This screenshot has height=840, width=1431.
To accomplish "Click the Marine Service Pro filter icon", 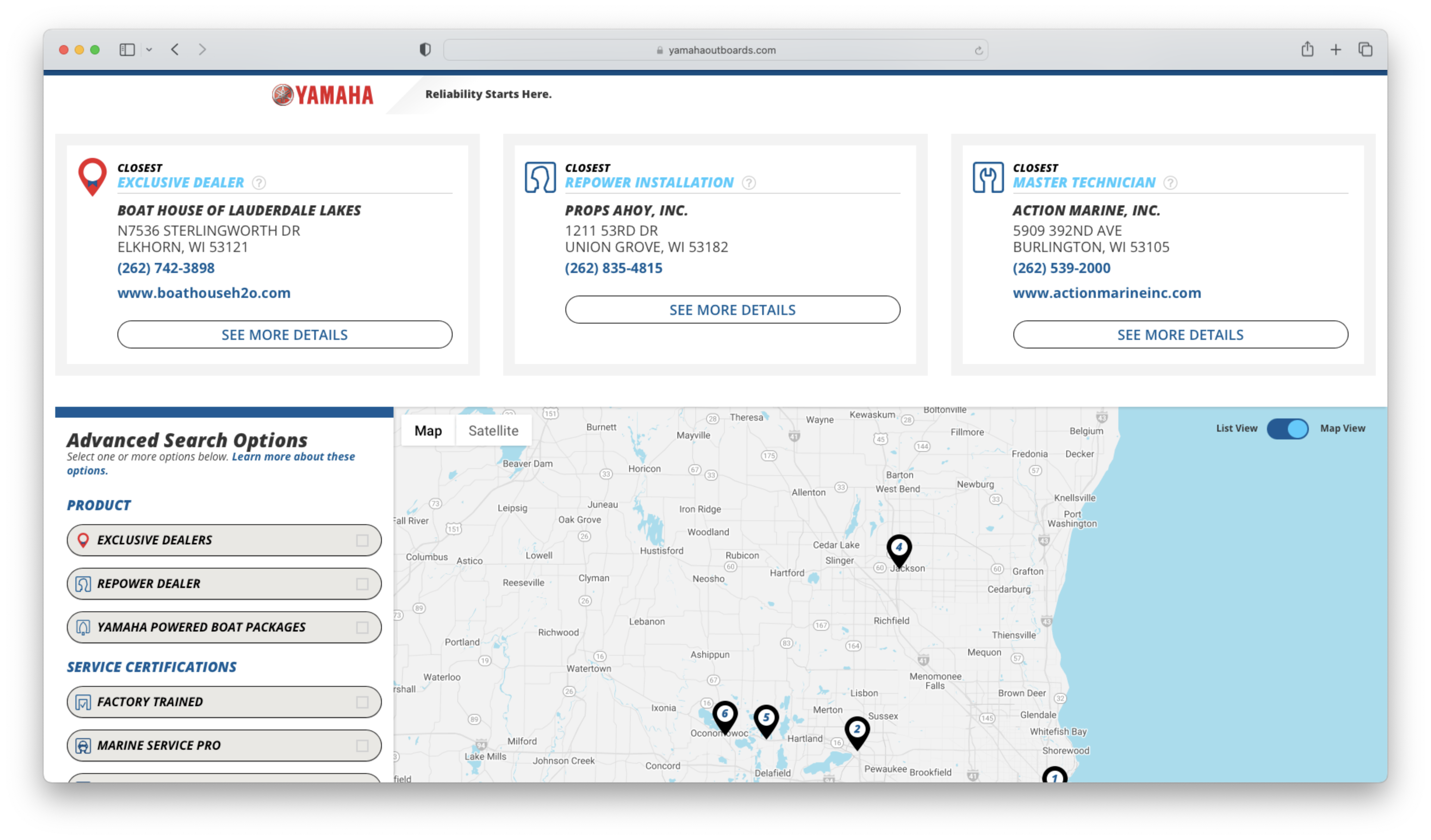I will pos(83,746).
